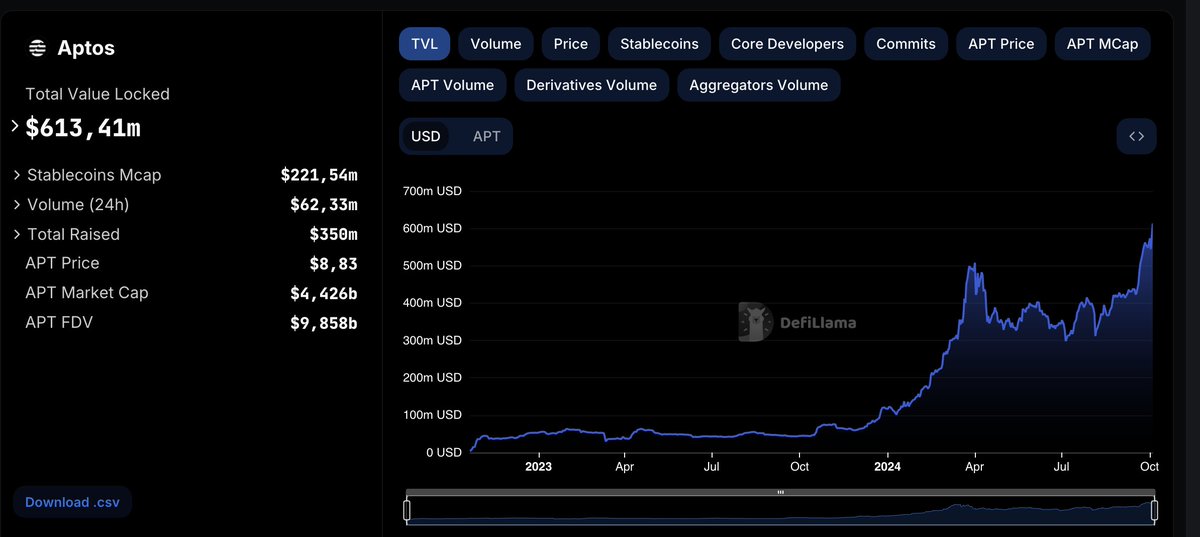Click the range slider top grip
The height and width of the screenshot is (537, 1200).
click(780, 492)
